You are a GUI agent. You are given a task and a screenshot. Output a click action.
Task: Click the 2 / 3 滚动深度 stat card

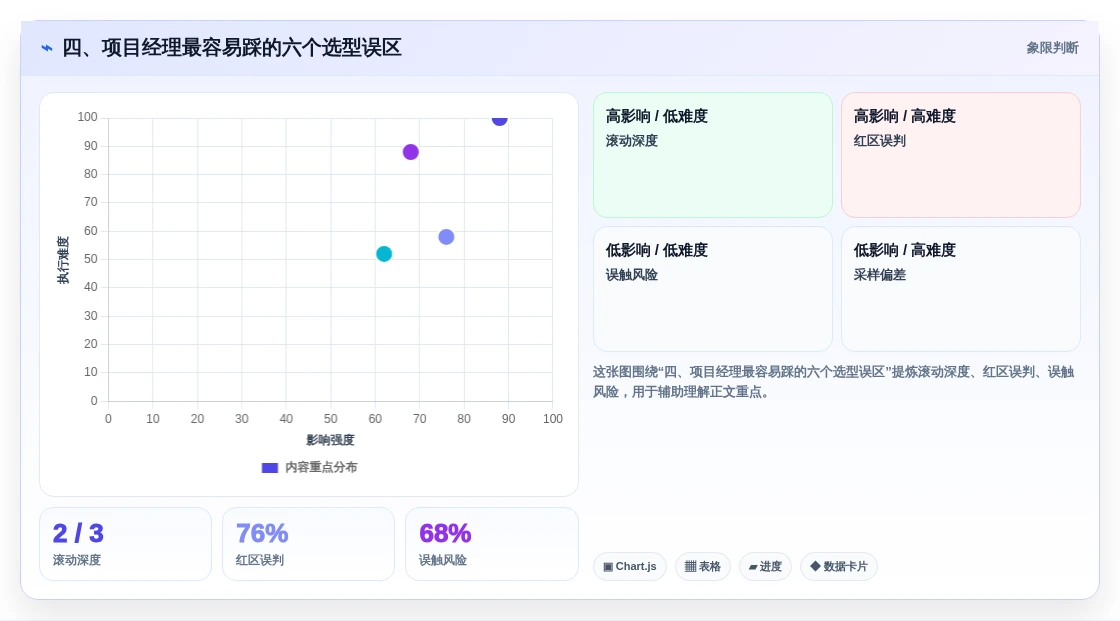coord(126,544)
